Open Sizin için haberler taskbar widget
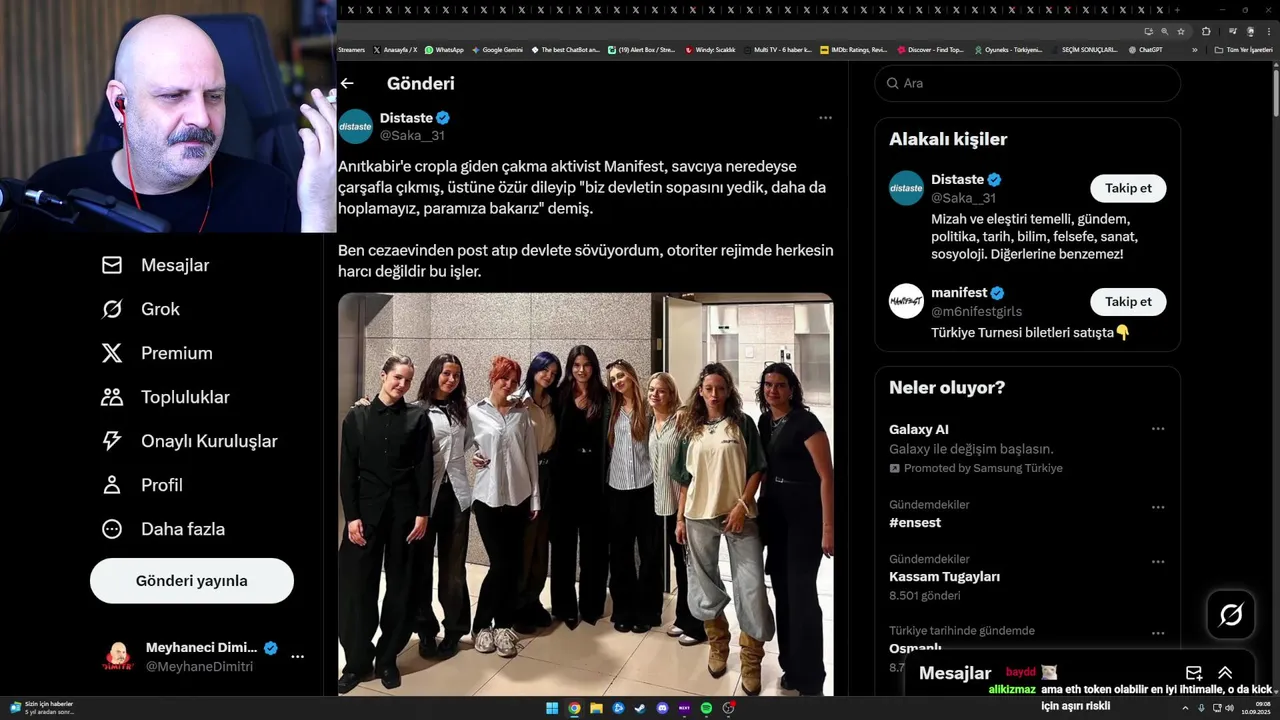The image size is (1280, 720). (43, 708)
